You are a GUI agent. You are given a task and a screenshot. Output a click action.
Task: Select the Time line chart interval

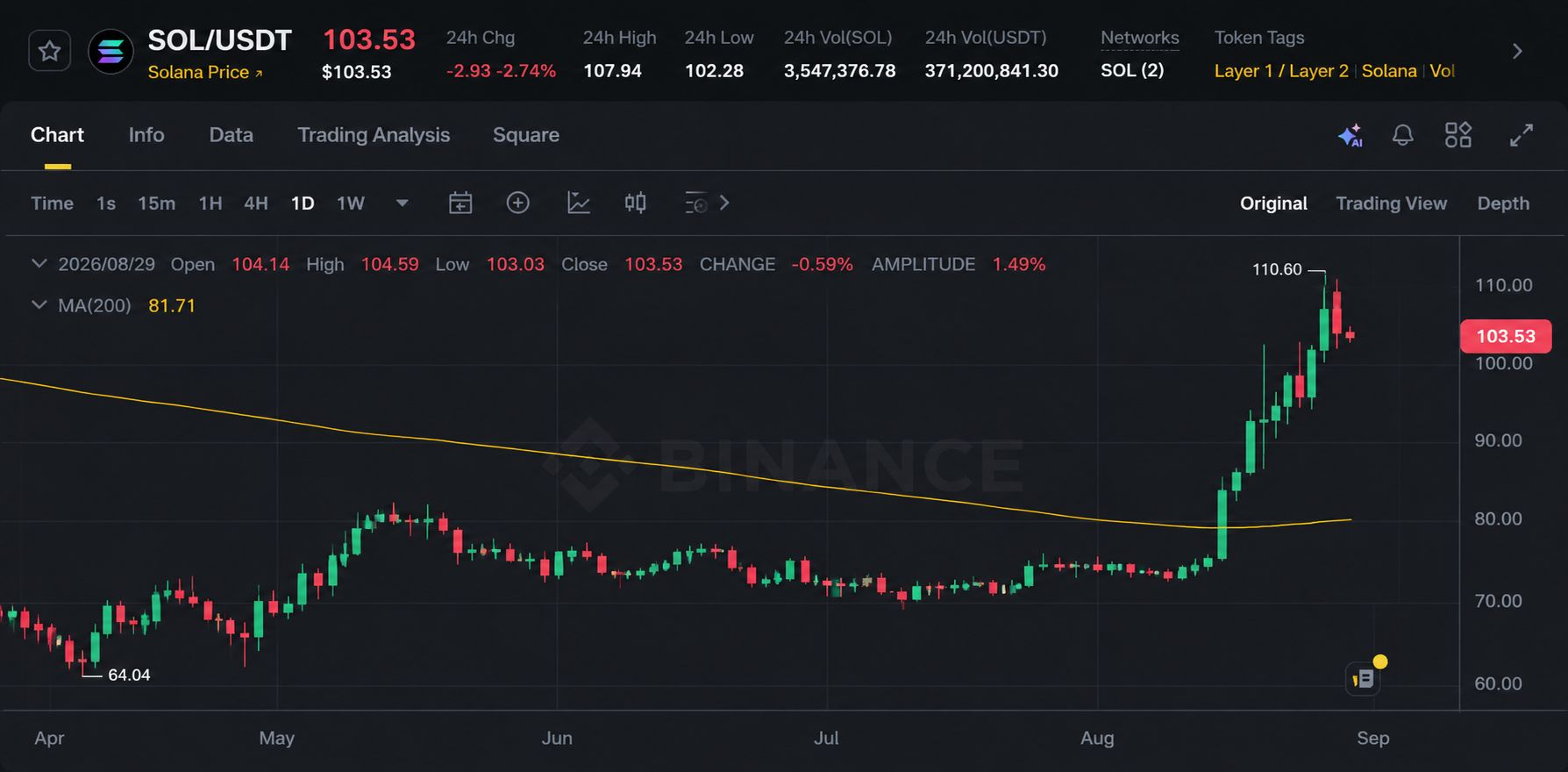click(x=53, y=204)
